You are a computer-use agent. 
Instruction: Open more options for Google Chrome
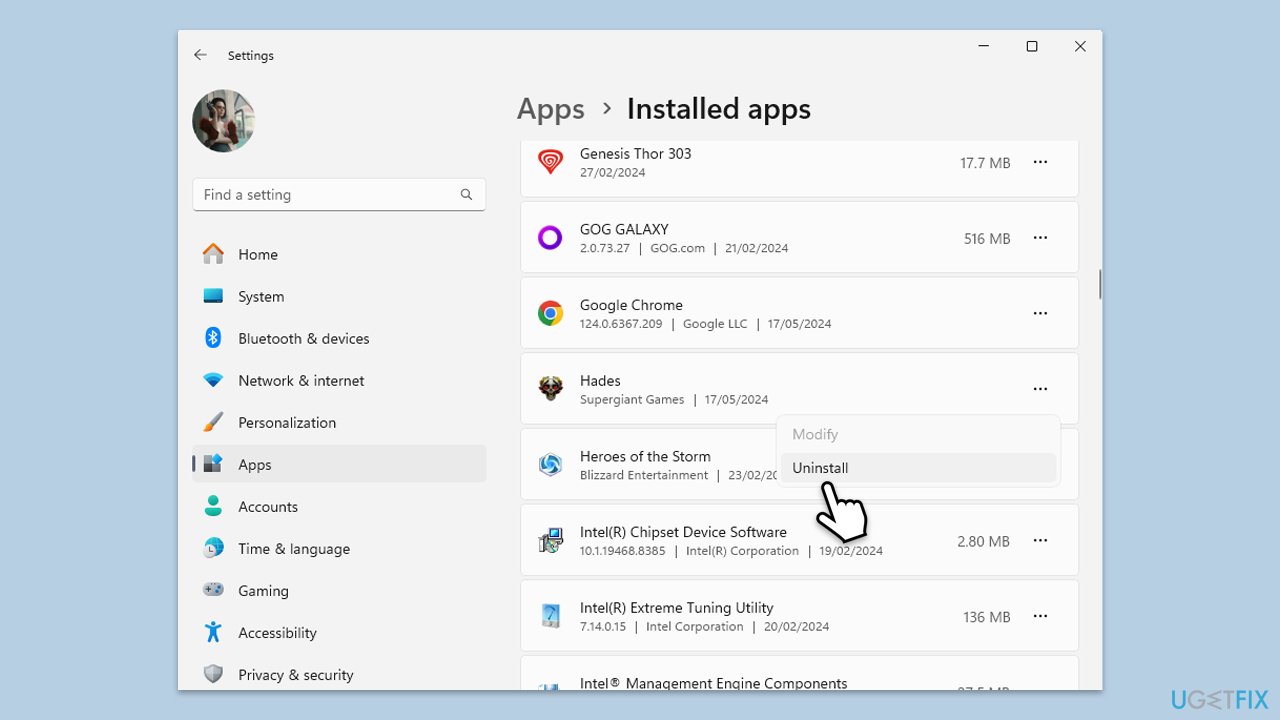point(1040,313)
